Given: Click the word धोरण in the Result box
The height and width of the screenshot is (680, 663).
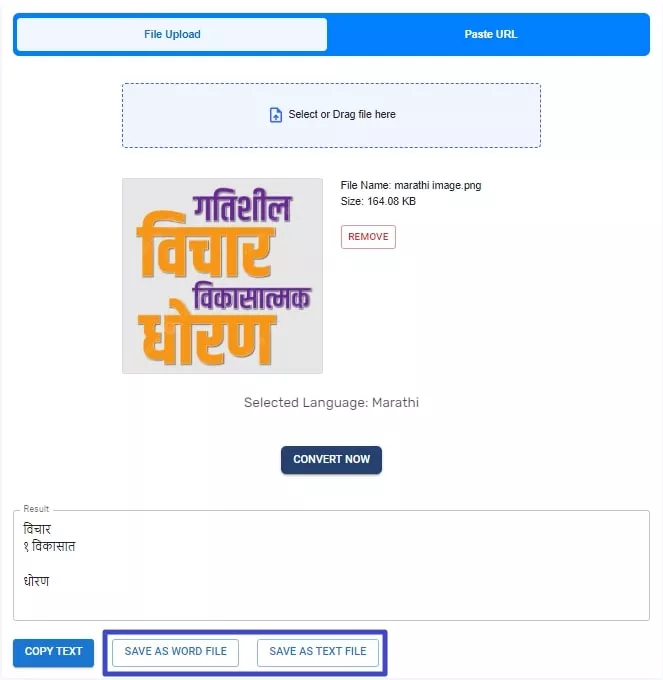Looking at the screenshot, I should click(x=36, y=581).
